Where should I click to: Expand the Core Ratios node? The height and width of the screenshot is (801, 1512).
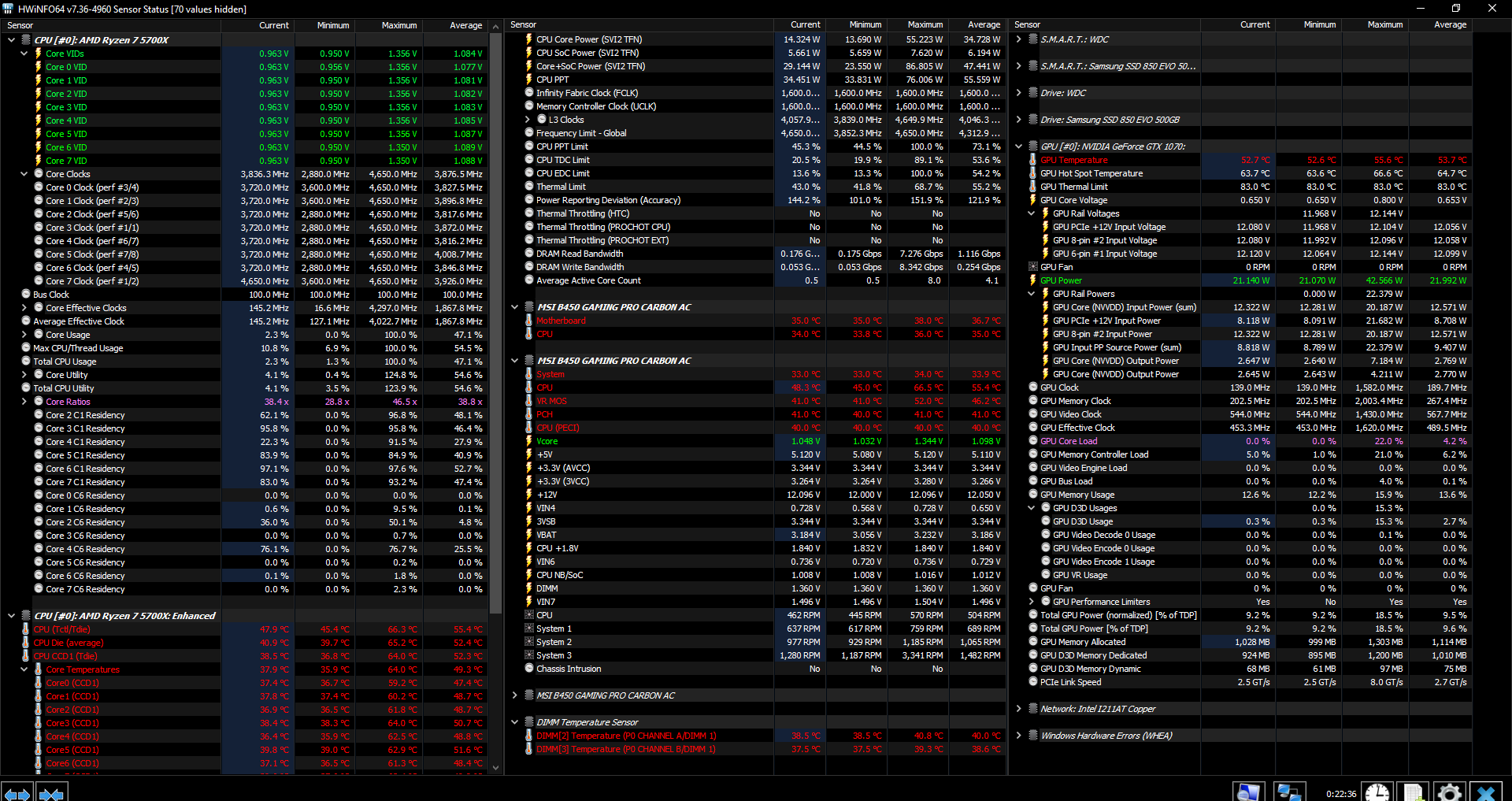click(x=24, y=402)
